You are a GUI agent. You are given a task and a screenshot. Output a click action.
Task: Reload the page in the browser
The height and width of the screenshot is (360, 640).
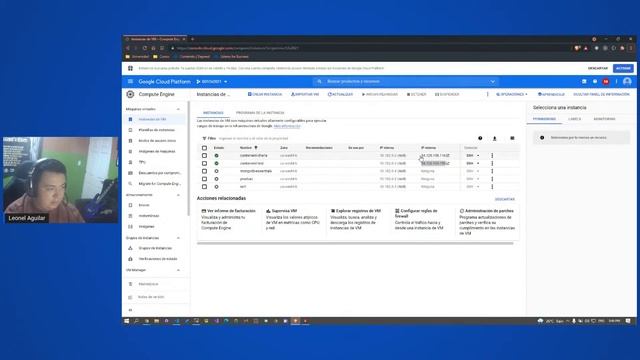pyautogui.click(x=144, y=48)
